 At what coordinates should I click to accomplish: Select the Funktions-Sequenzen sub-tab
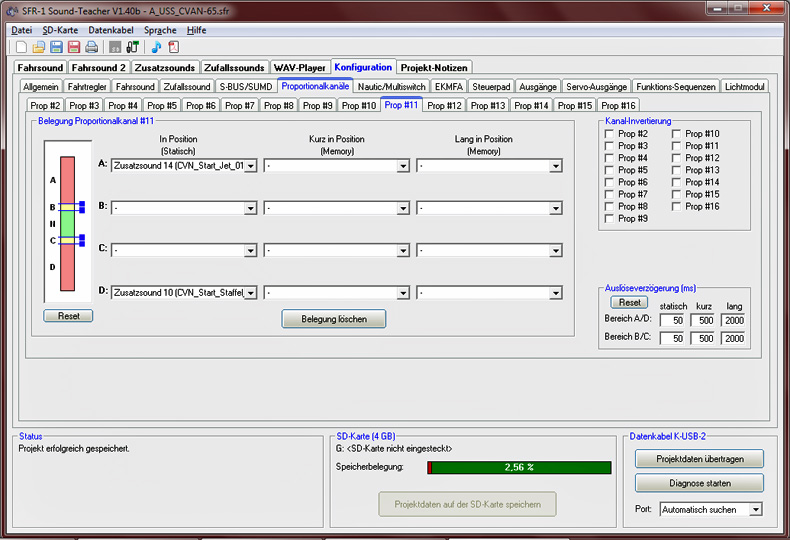(x=676, y=87)
